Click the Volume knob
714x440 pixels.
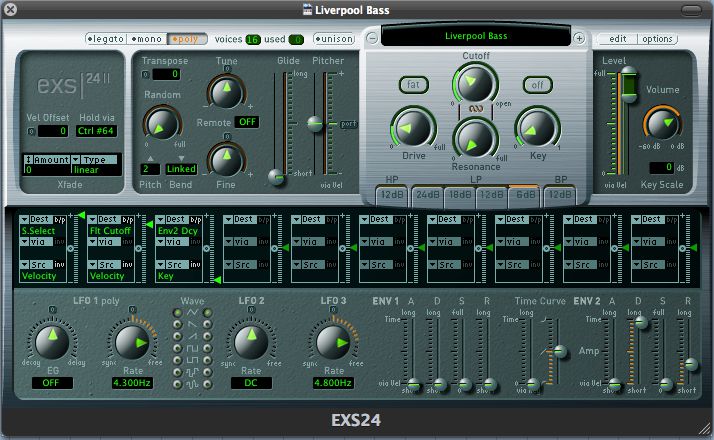[x=663, y=124]
